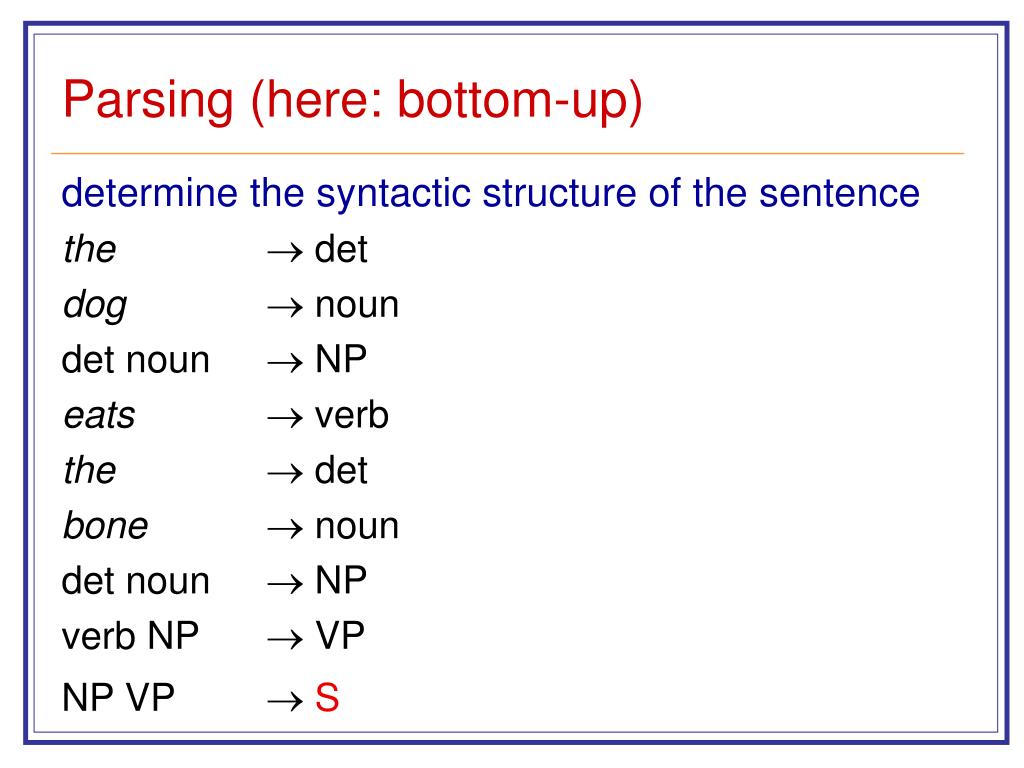
Task: Click the second italic 'the' word
Action: coord(89,470)
